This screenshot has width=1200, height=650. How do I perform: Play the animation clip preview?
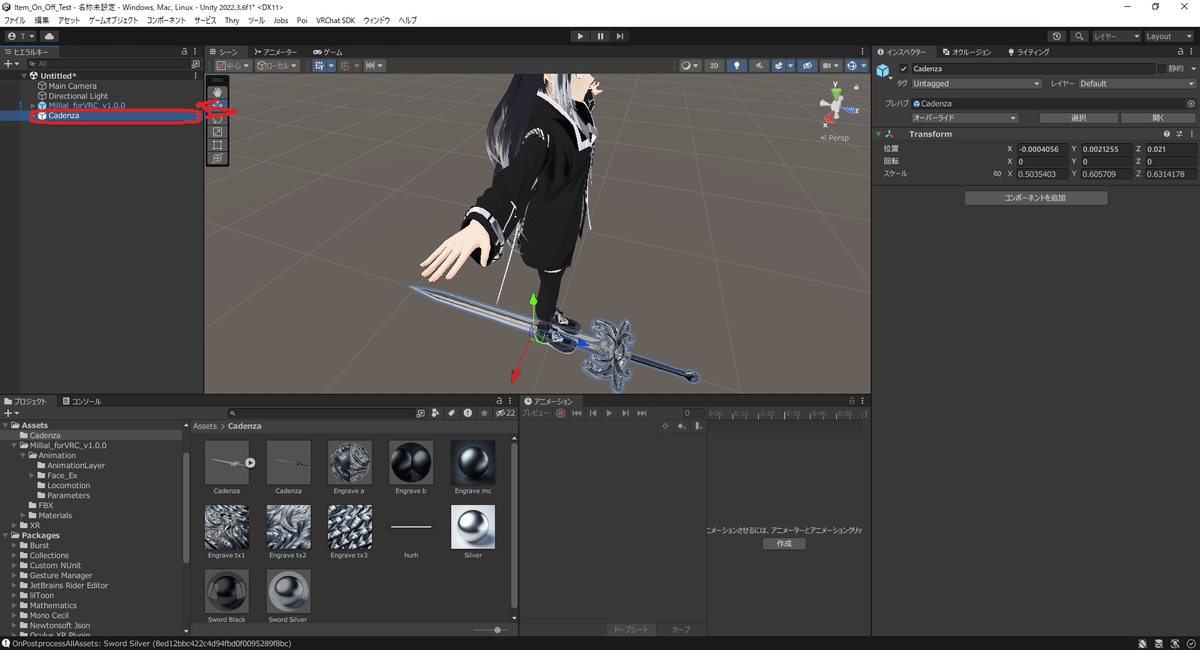tap(609, 413)
